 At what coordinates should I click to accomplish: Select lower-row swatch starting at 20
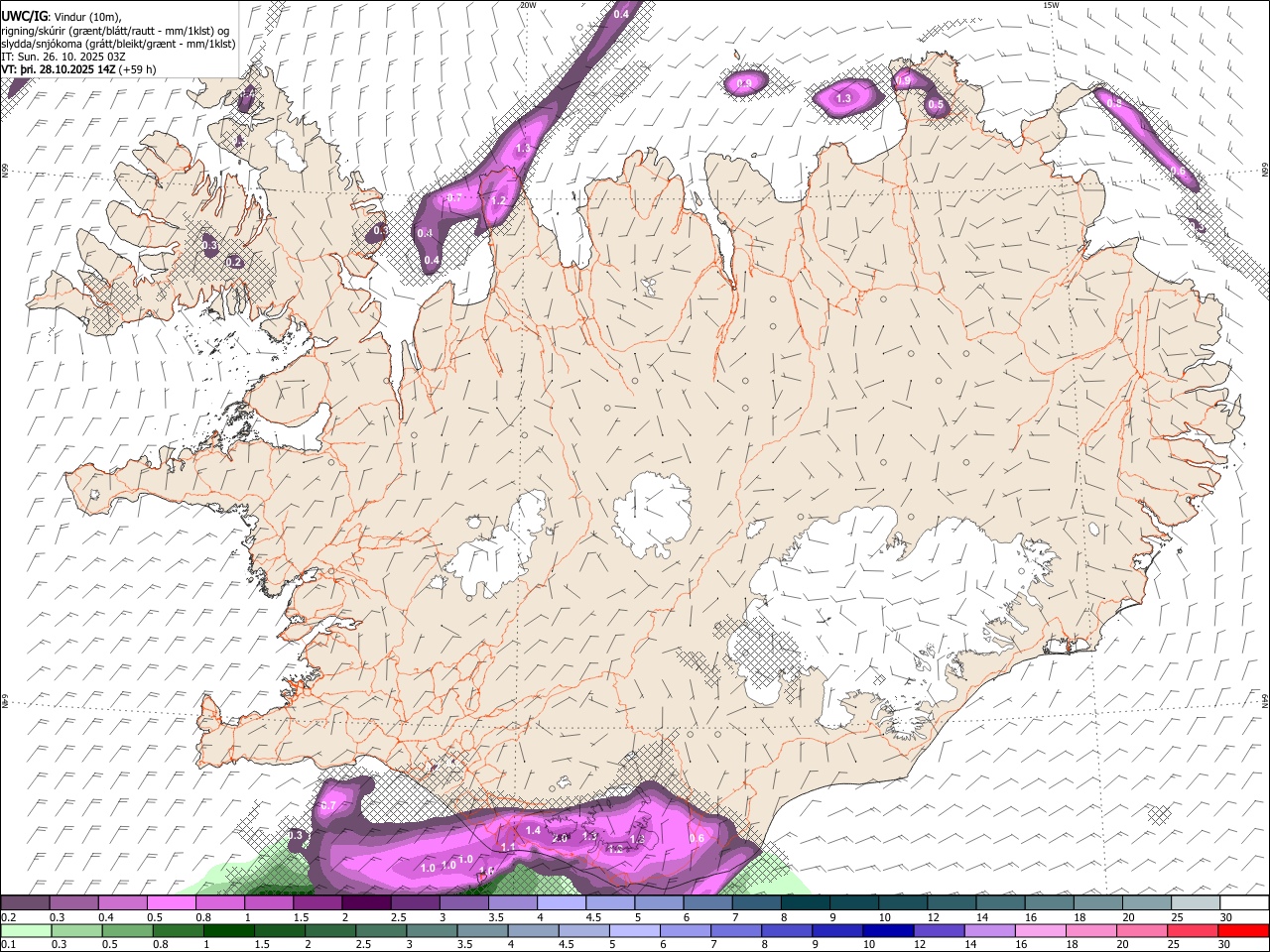coord(1141,930)
